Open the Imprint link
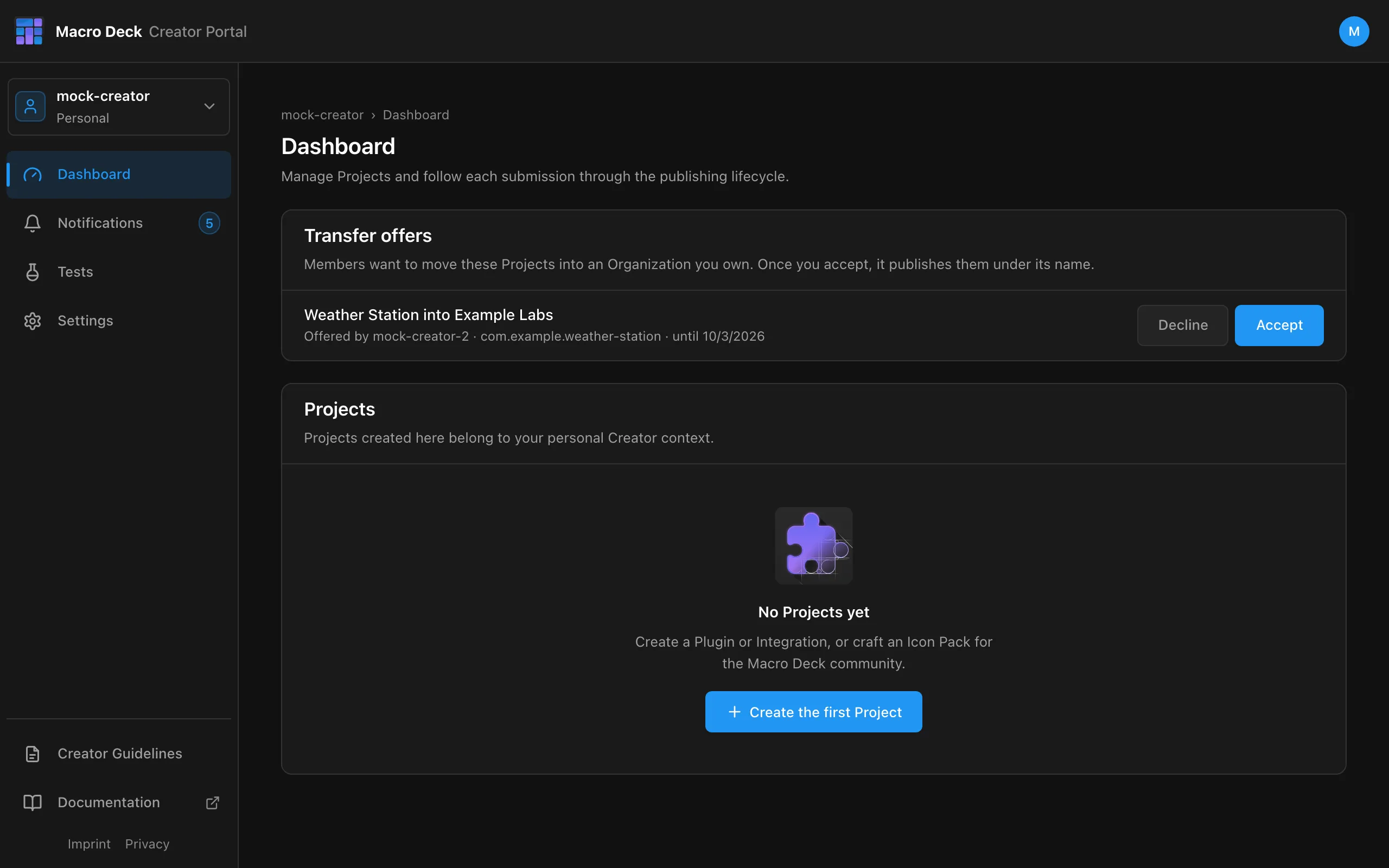The height and width of the screenshot is (868, 1389). [89, 844]
